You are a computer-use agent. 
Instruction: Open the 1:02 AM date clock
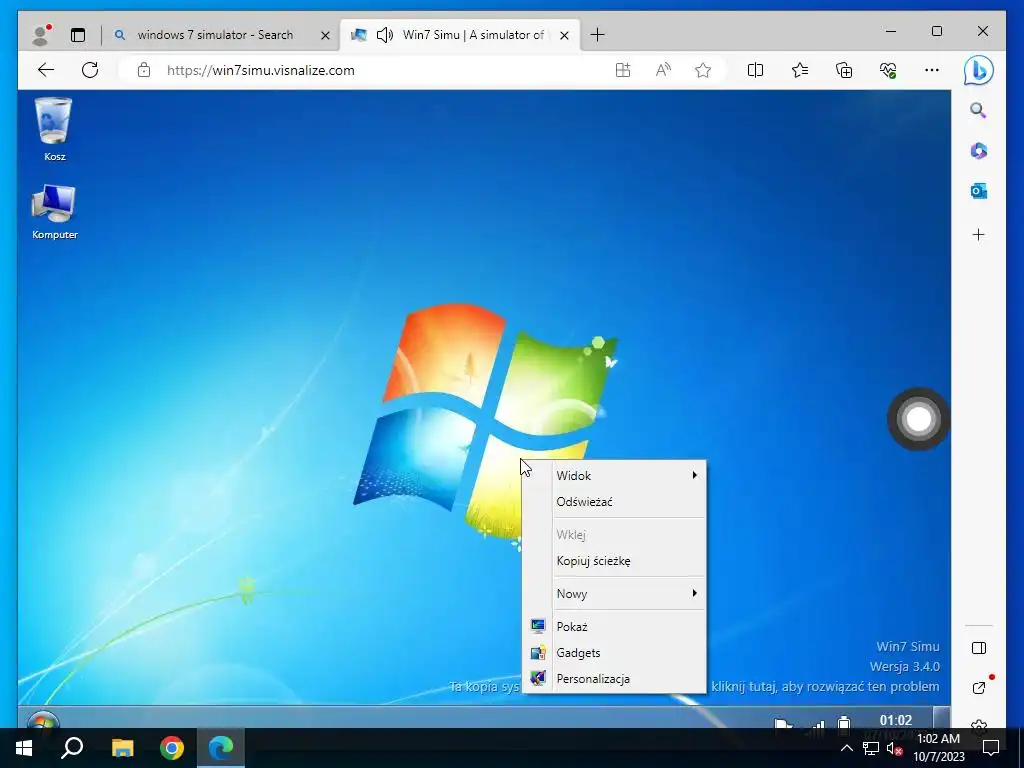939,748
